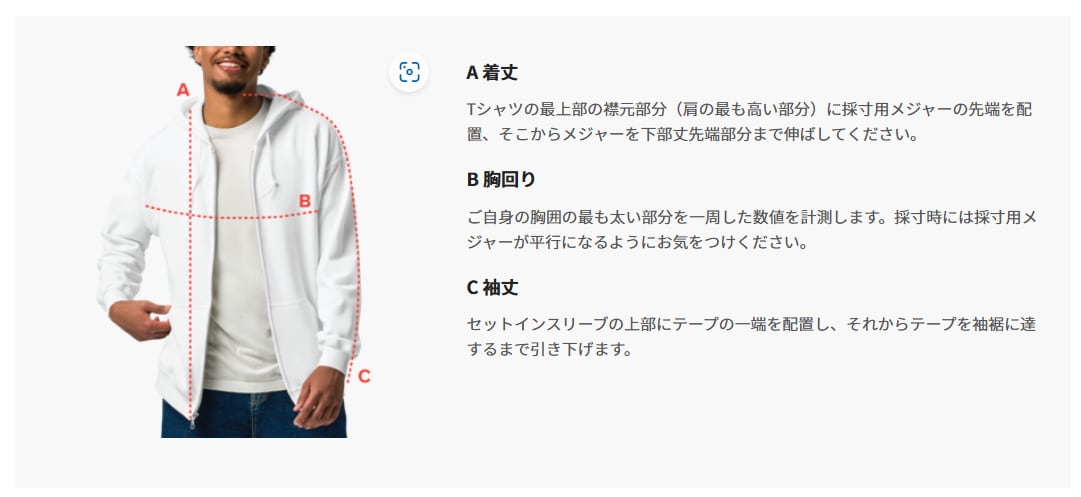Click the hoodie zipper pull at bottom

[192, 420]
